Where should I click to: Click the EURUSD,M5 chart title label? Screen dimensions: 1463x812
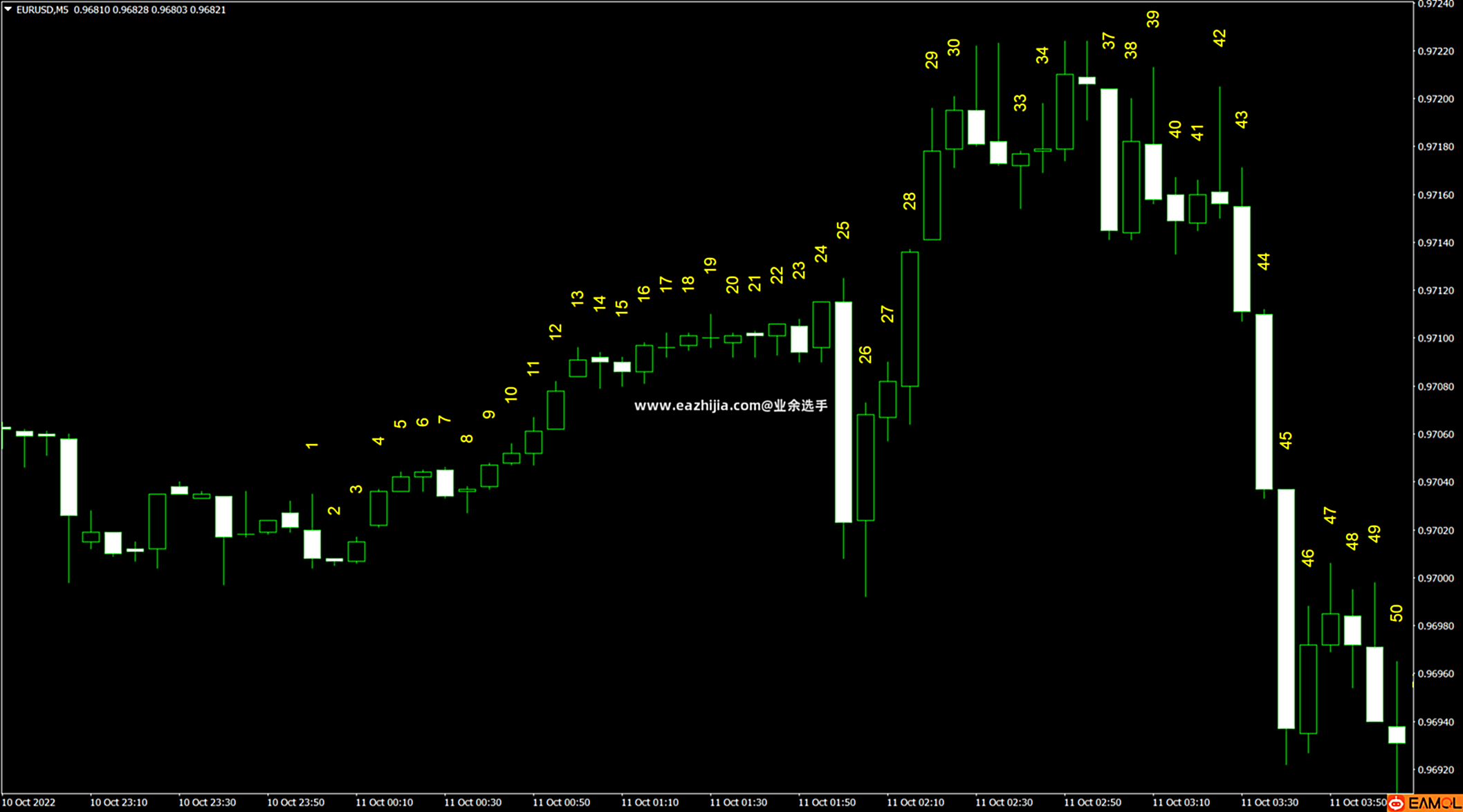[x=42, y=10]
